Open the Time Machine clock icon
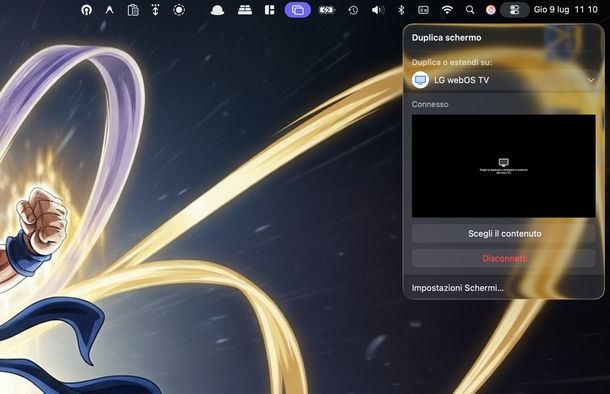The image size is (610, 394). coord(353,10)
